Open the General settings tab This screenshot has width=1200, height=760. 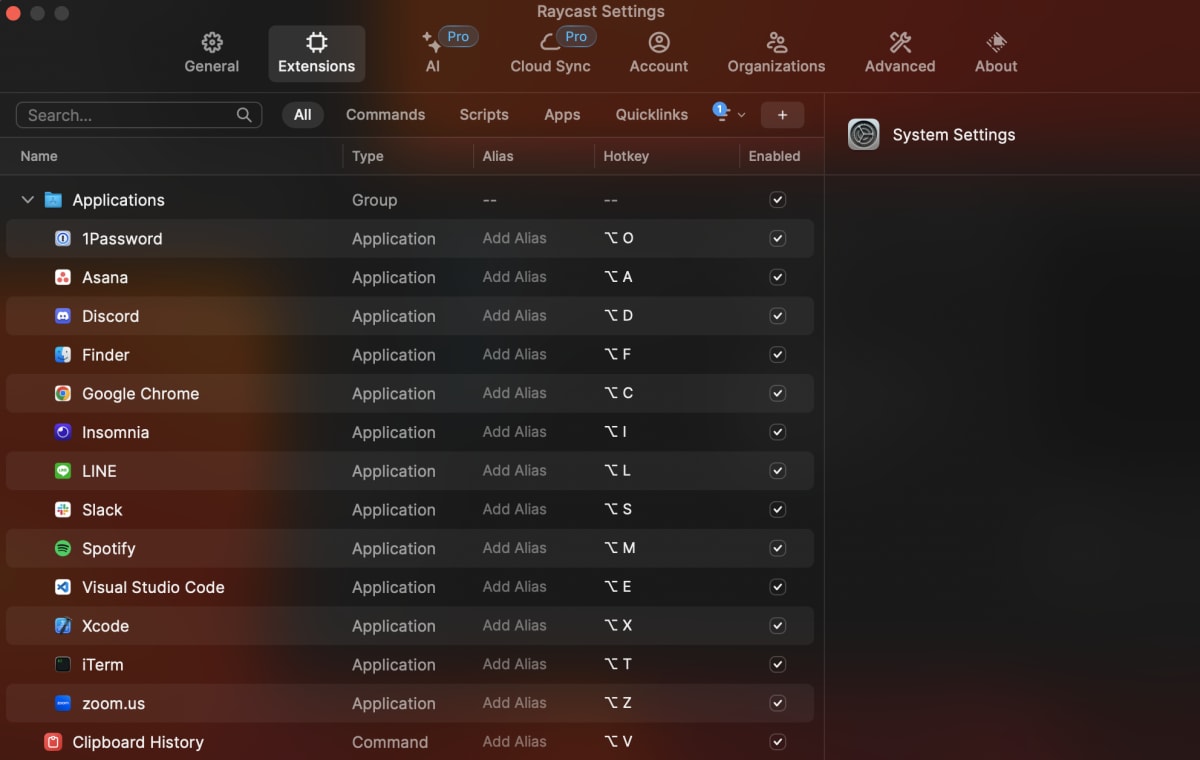tap(212, 53)
